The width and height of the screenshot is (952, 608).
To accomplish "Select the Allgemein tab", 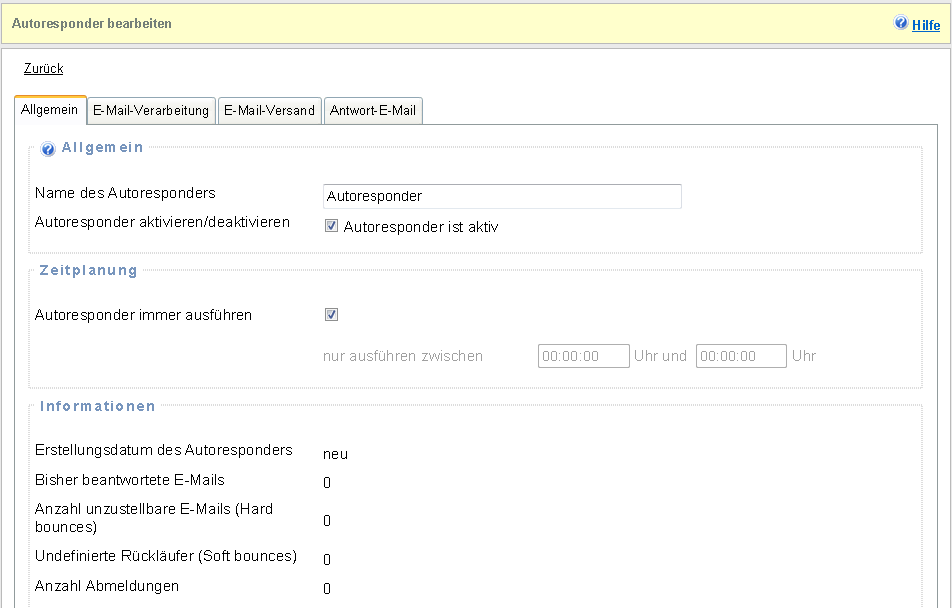I will point(49,110).
